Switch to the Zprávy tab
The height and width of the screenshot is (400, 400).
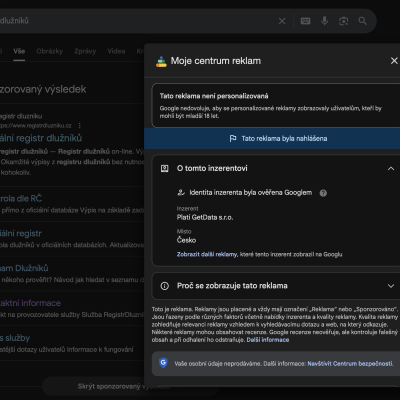pyautogui.click(x=85, y=51)
